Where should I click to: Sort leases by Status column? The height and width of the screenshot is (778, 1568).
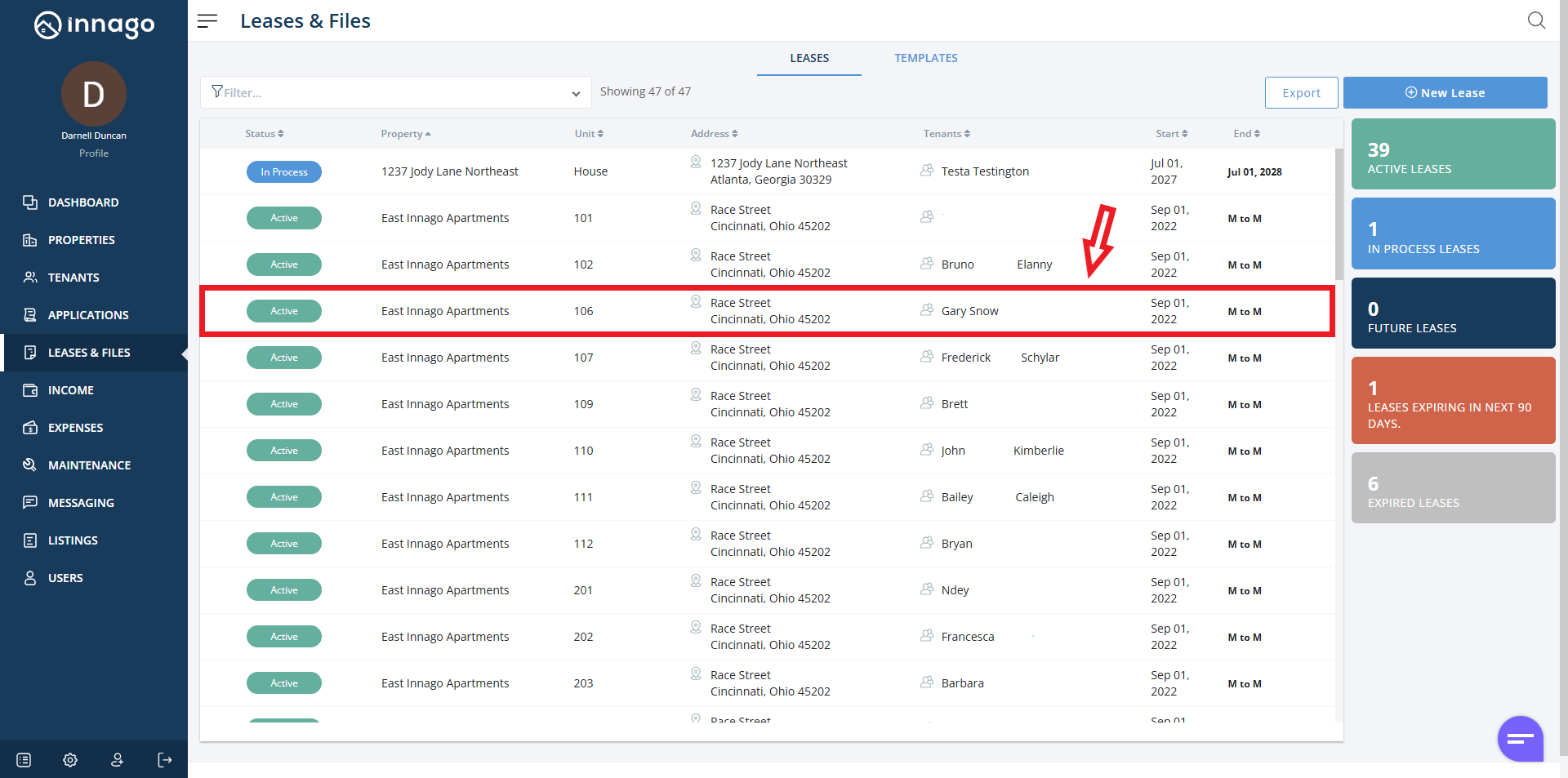(x=264, y=134)
